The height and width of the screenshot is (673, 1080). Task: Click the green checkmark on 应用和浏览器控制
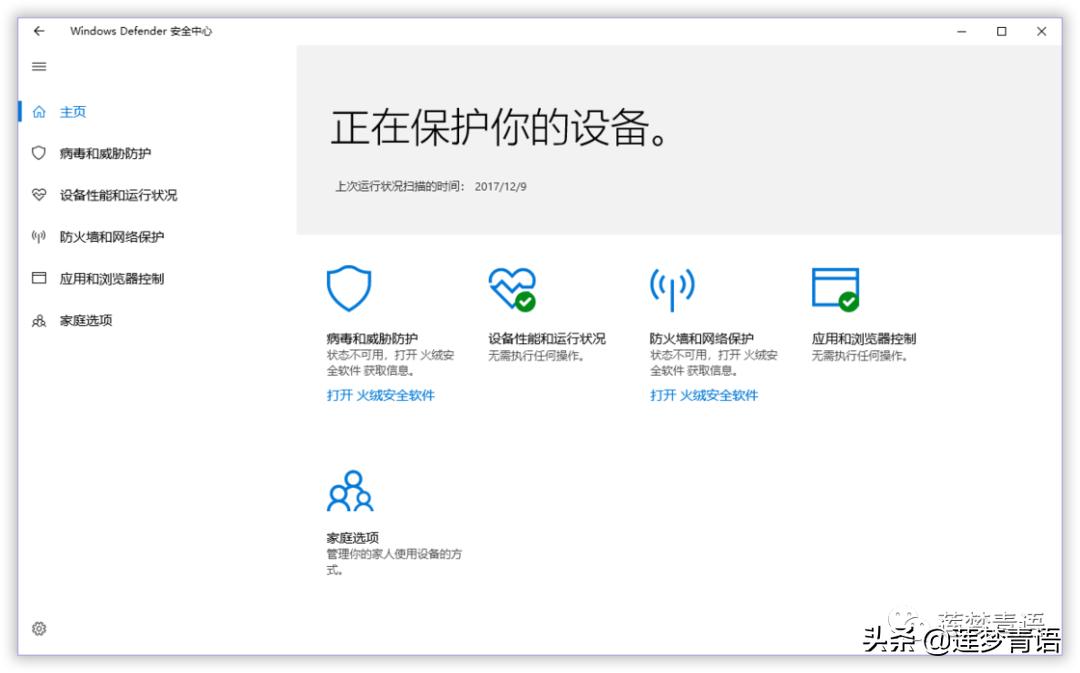coord(849,302)
